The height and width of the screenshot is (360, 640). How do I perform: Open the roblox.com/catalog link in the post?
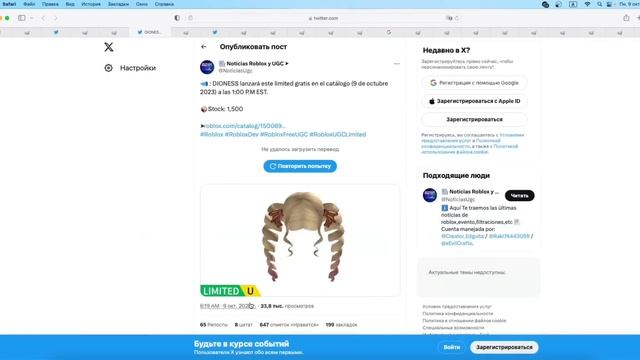click(x=244, y=126)
